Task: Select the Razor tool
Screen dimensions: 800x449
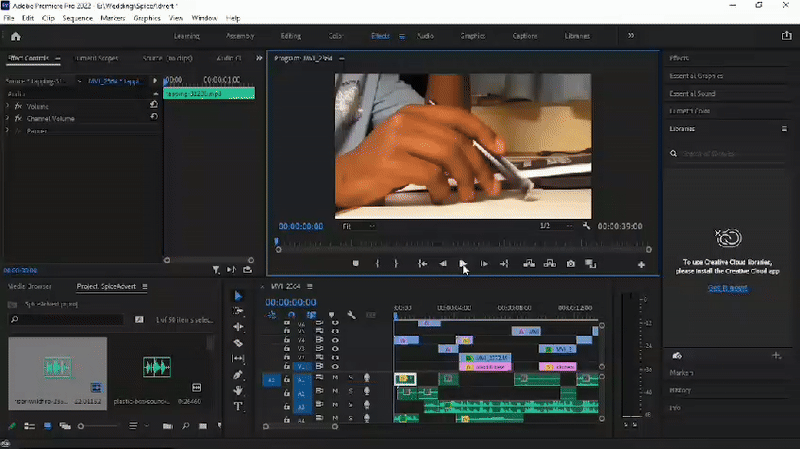Action: coord(238,343)
